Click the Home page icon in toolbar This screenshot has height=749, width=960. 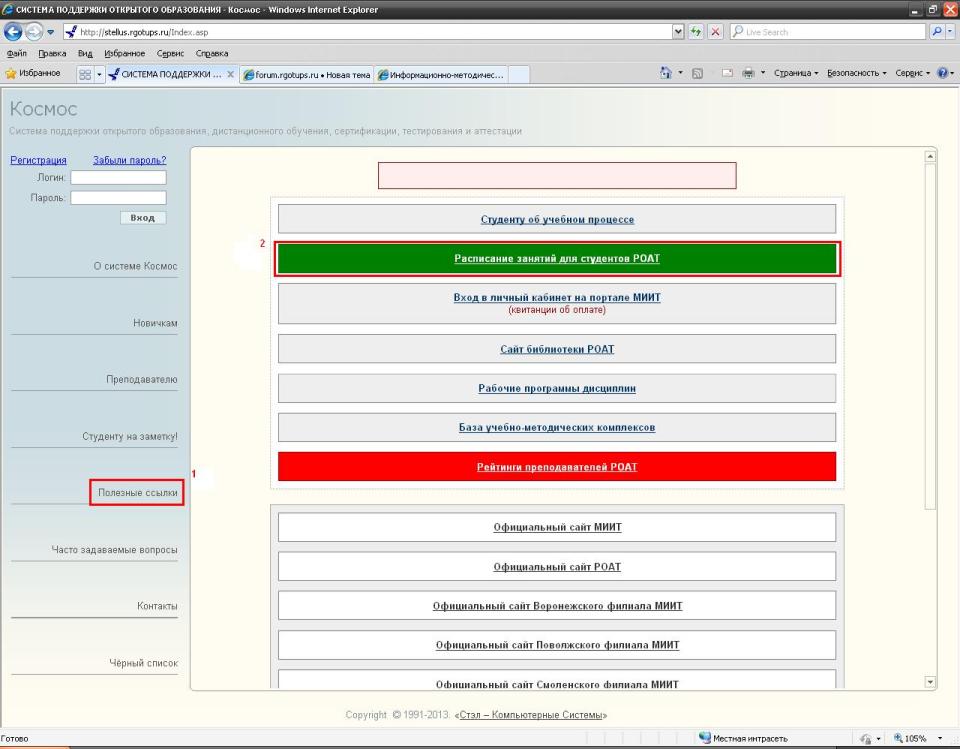(x=667, y=73)
